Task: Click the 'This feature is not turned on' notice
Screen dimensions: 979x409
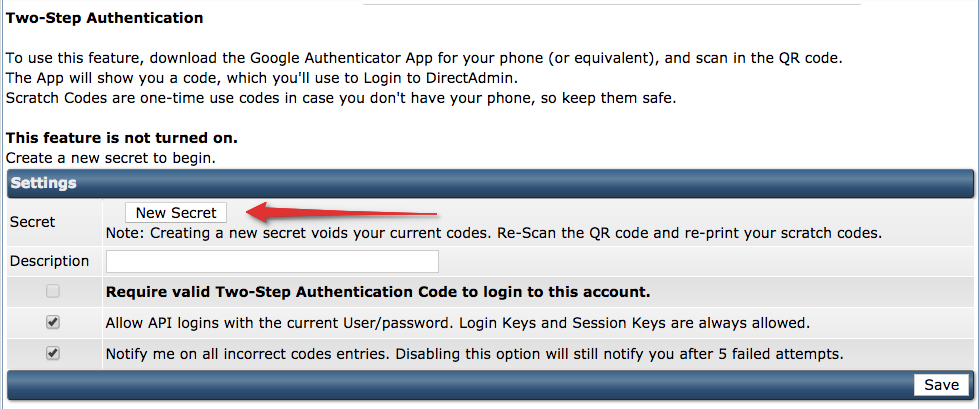Action: tap(122, 137)
